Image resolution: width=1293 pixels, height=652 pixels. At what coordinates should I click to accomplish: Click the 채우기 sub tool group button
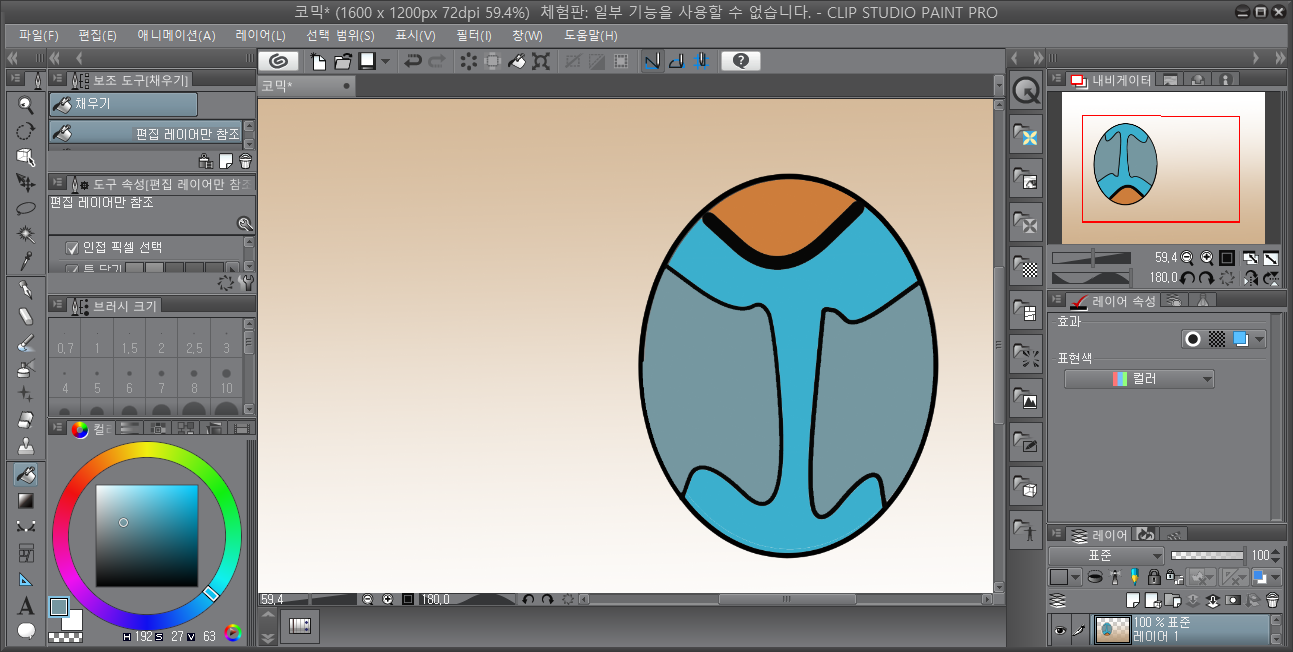[x=123, y=104]
